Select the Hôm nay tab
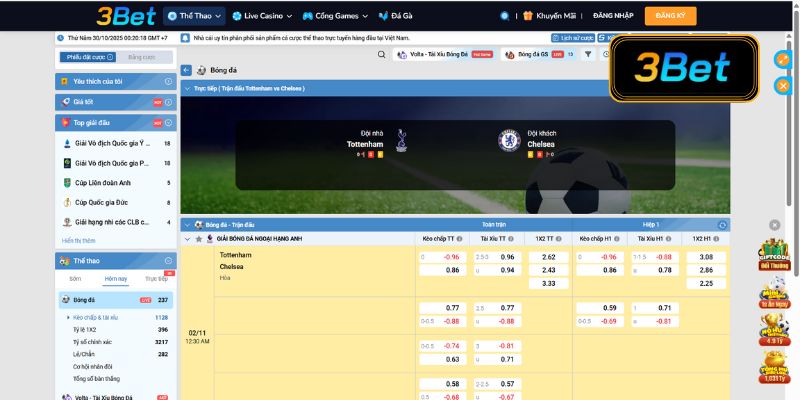This screenshot has width=800, height=400. tap(116, 279)
